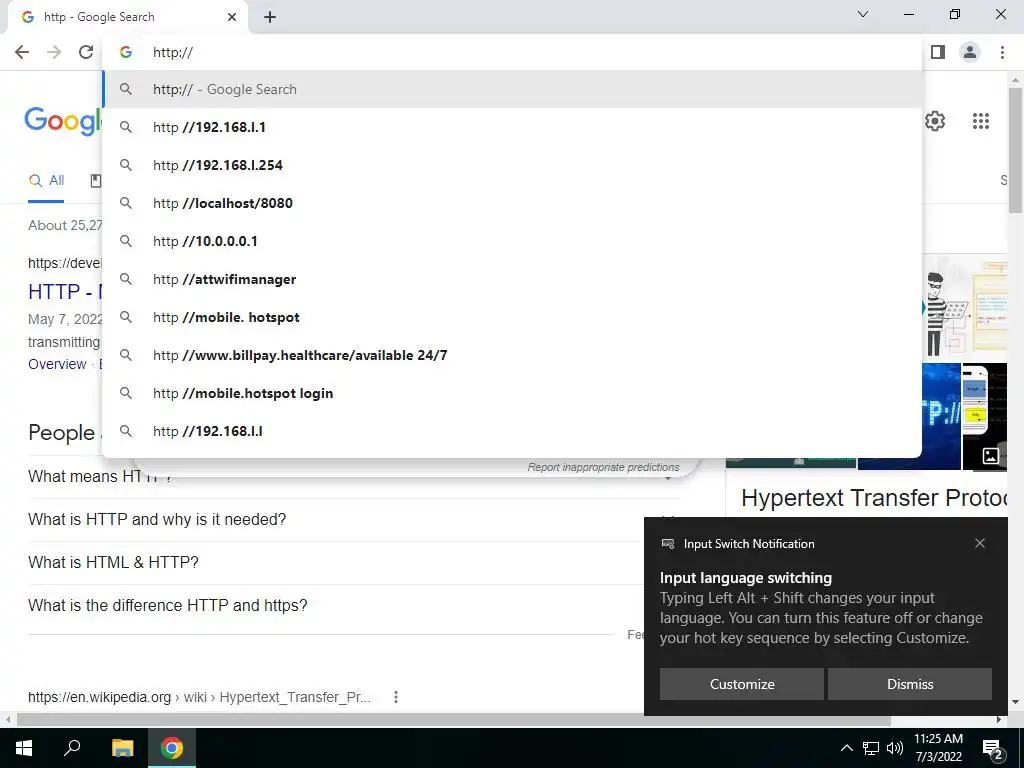Open Wikipedia result options three-dot icon
Image resolution: width=1024 pixels, height=768 pixels.
(396, 697)
